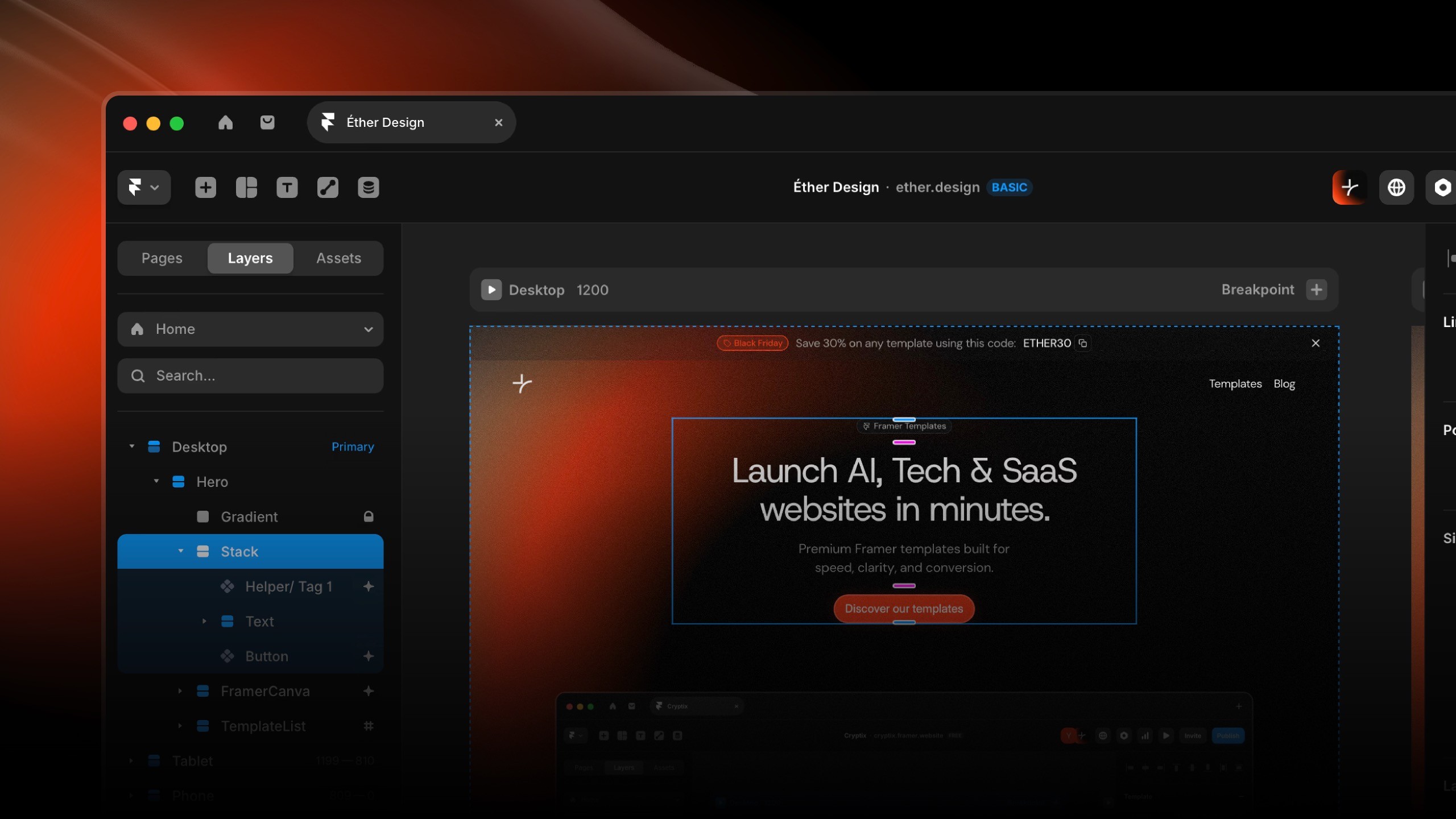Switch to the Pages tab
Viewport: 1456px width, 819px height.
tap(162, 258)
